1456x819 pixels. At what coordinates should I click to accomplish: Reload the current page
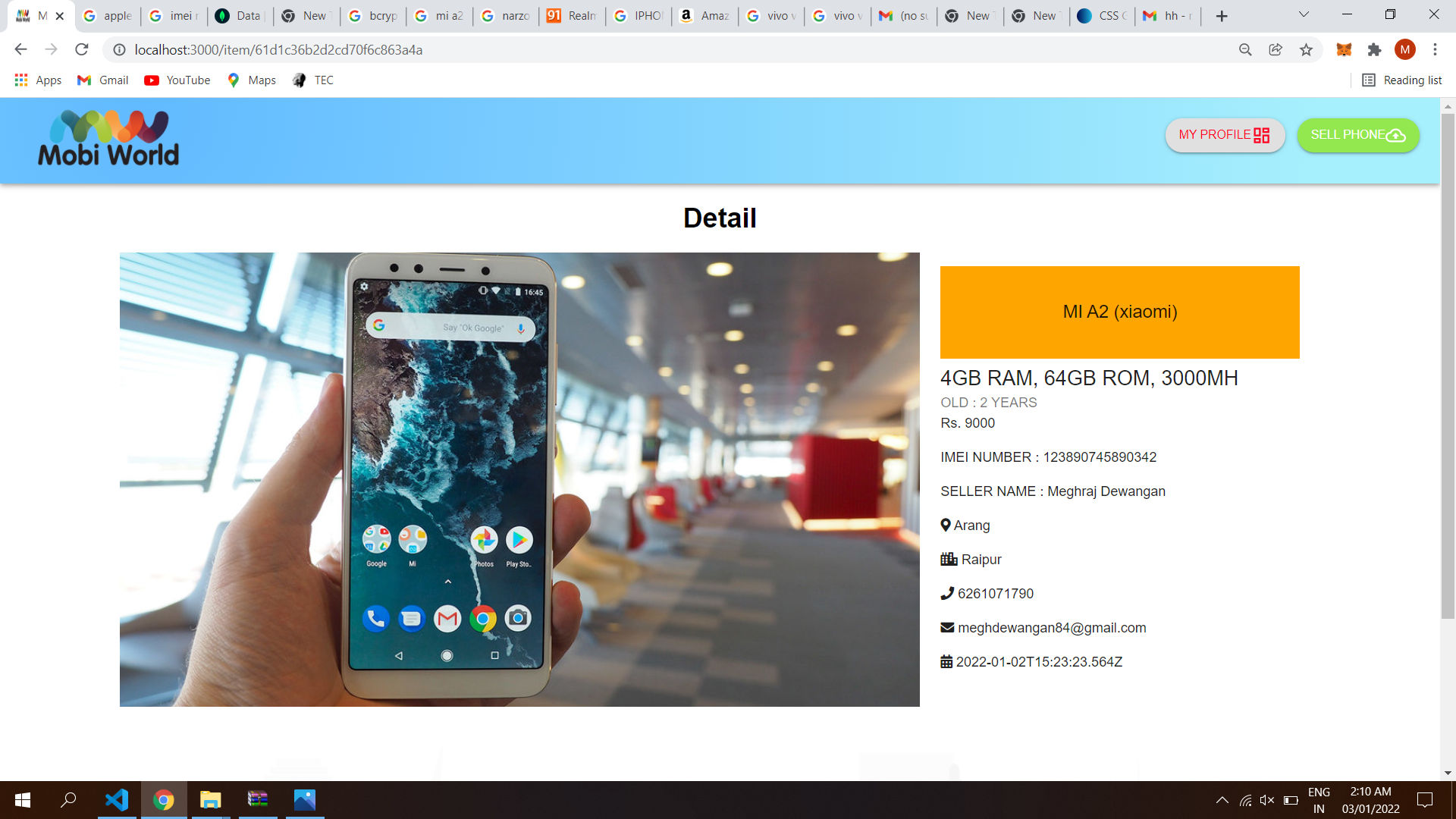coord(82,50)
